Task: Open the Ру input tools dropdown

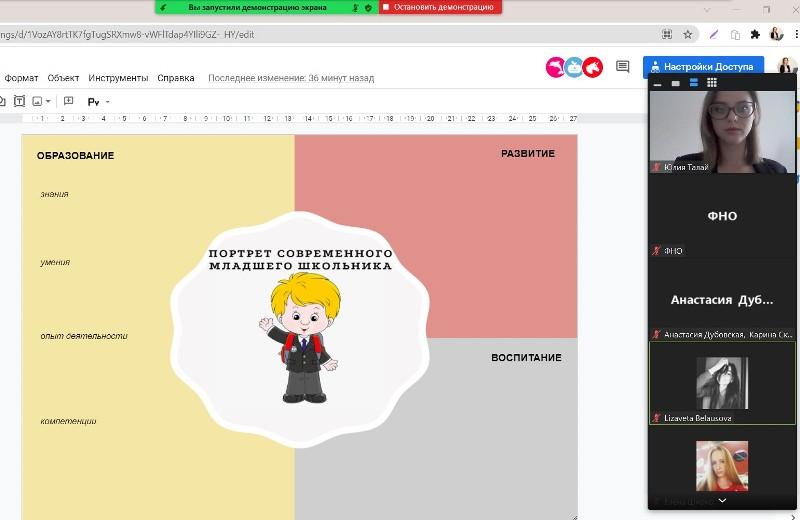Action: [x=98, y=102]
